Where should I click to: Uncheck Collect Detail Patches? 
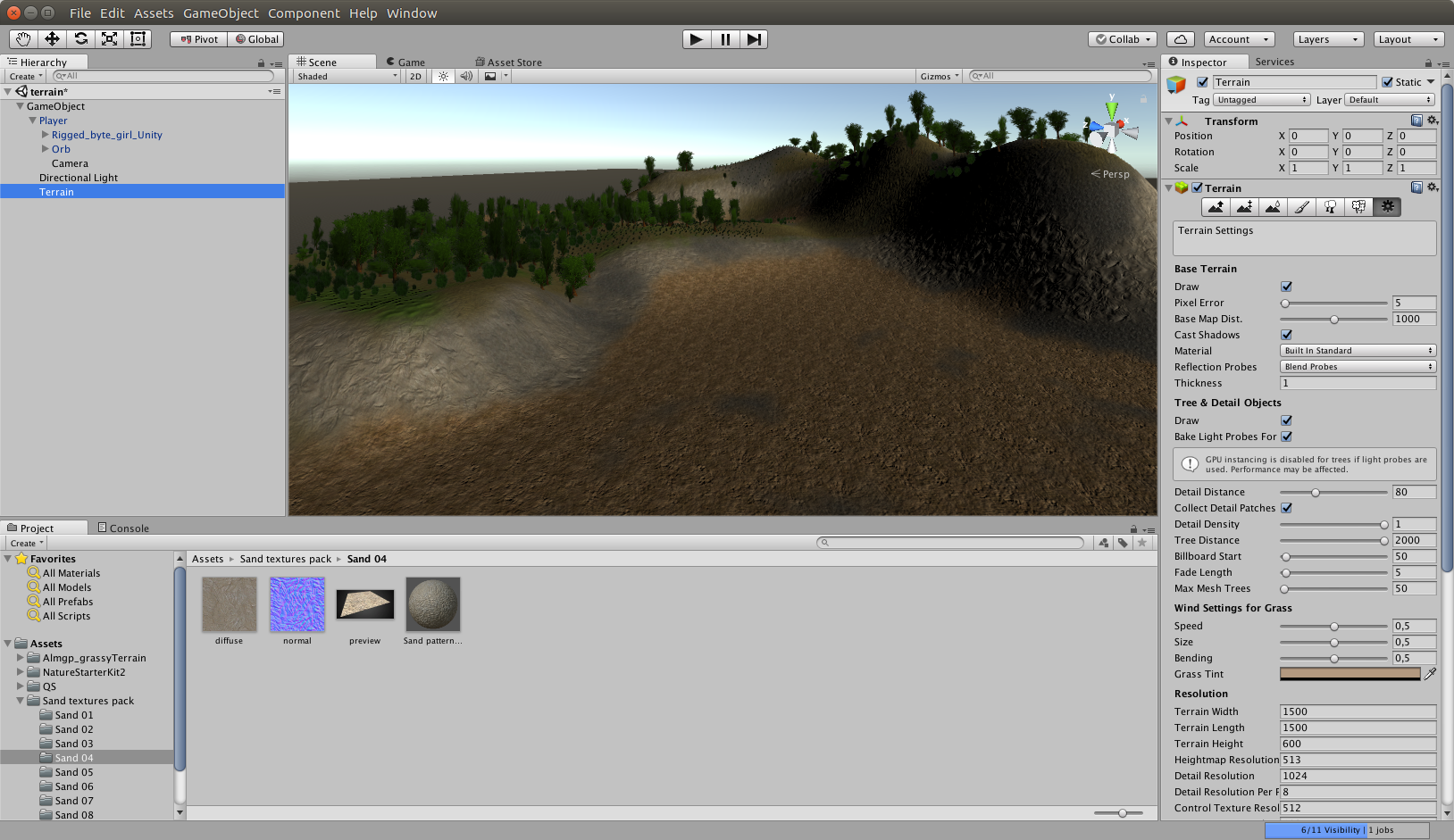(x=1286, y=508)
